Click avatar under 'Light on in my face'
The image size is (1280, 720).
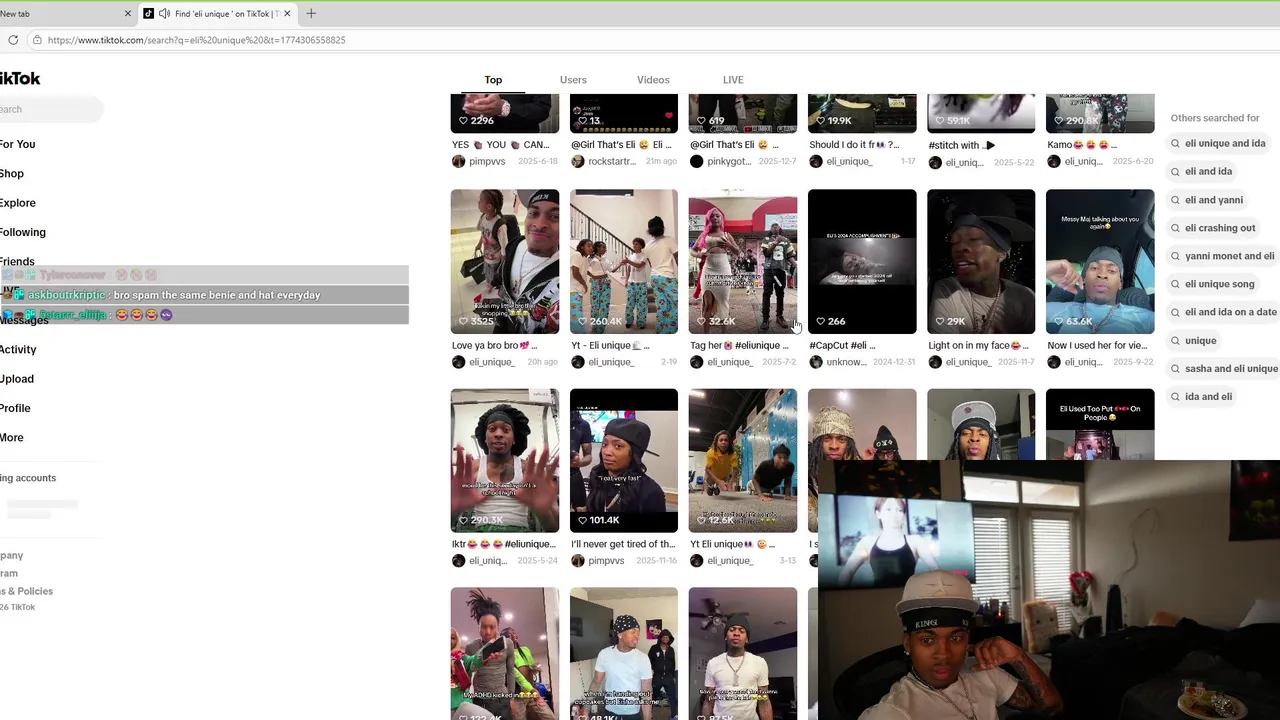tap(934, 362)
